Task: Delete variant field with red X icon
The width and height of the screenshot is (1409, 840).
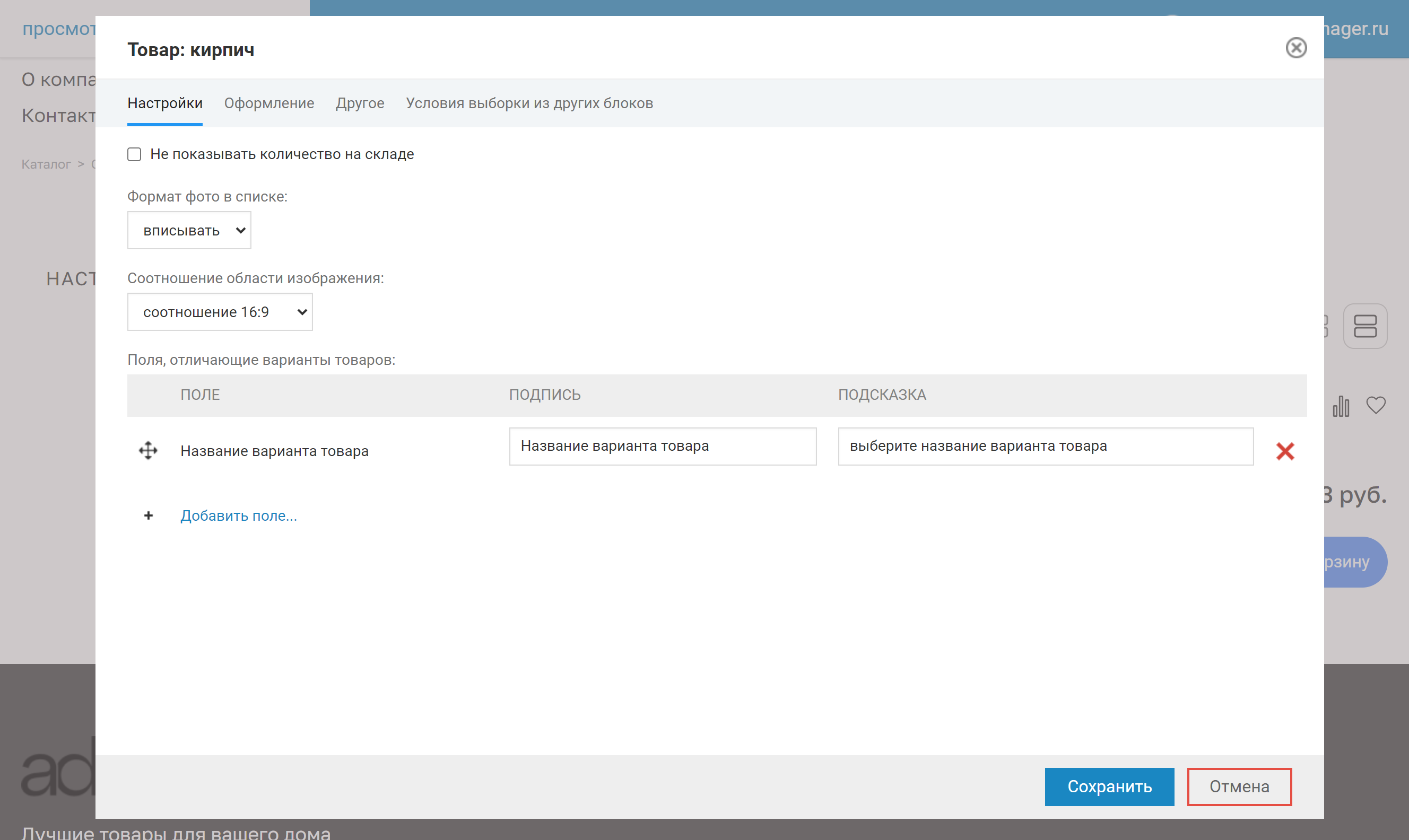Action: pos(1284,451)
